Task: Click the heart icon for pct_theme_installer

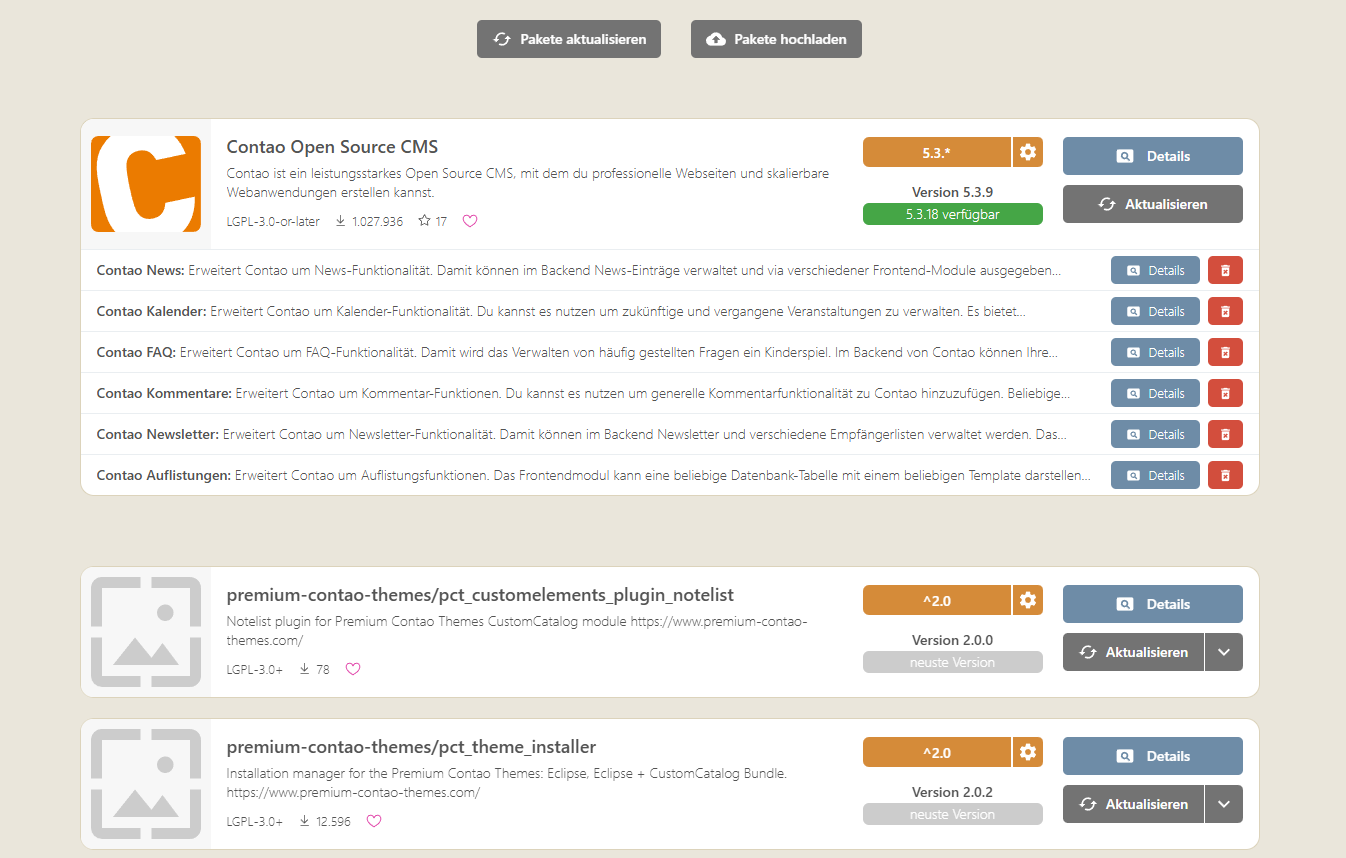Action: tap(374, 821)
